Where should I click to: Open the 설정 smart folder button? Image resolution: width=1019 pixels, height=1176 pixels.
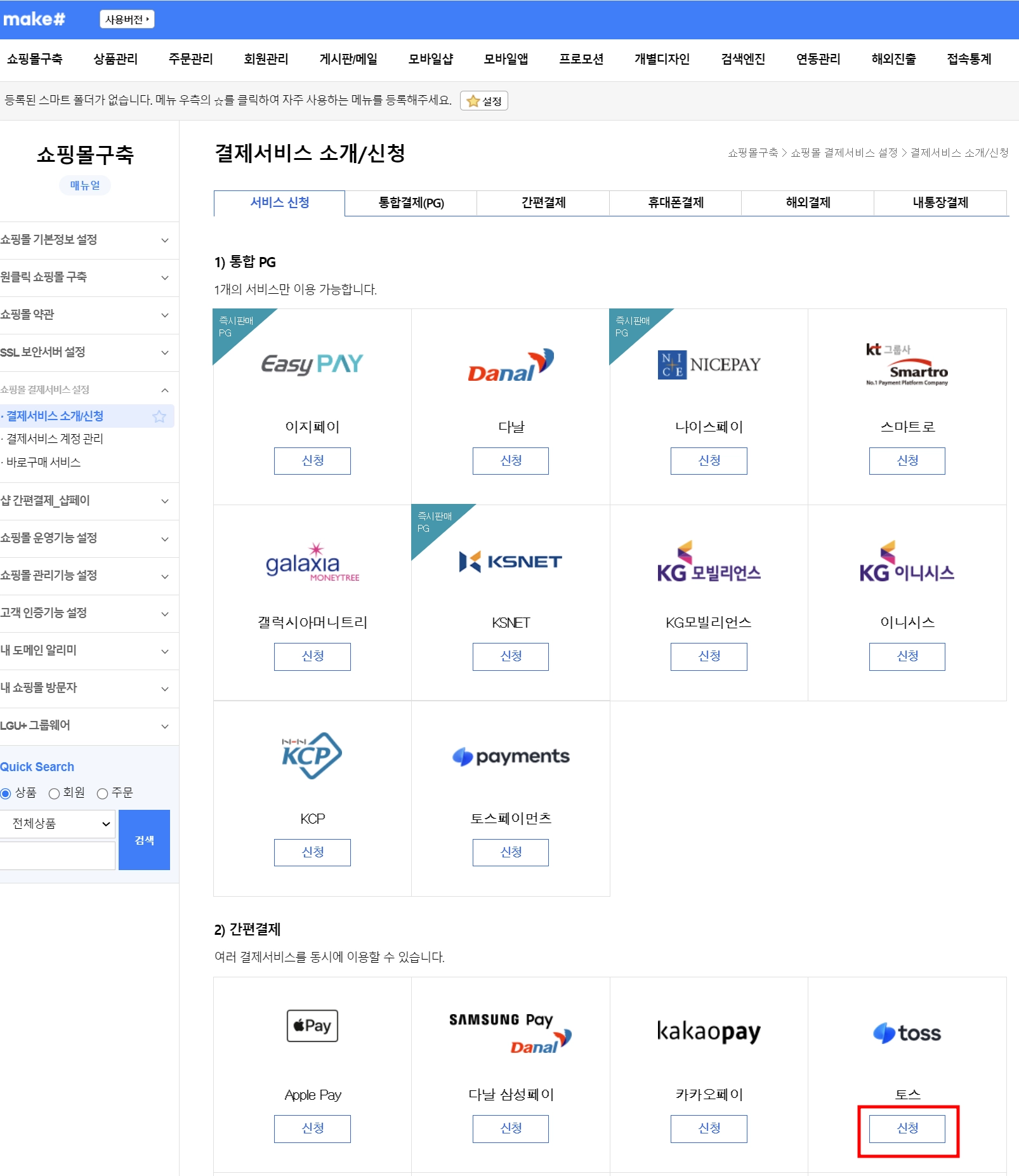[484, 101]
